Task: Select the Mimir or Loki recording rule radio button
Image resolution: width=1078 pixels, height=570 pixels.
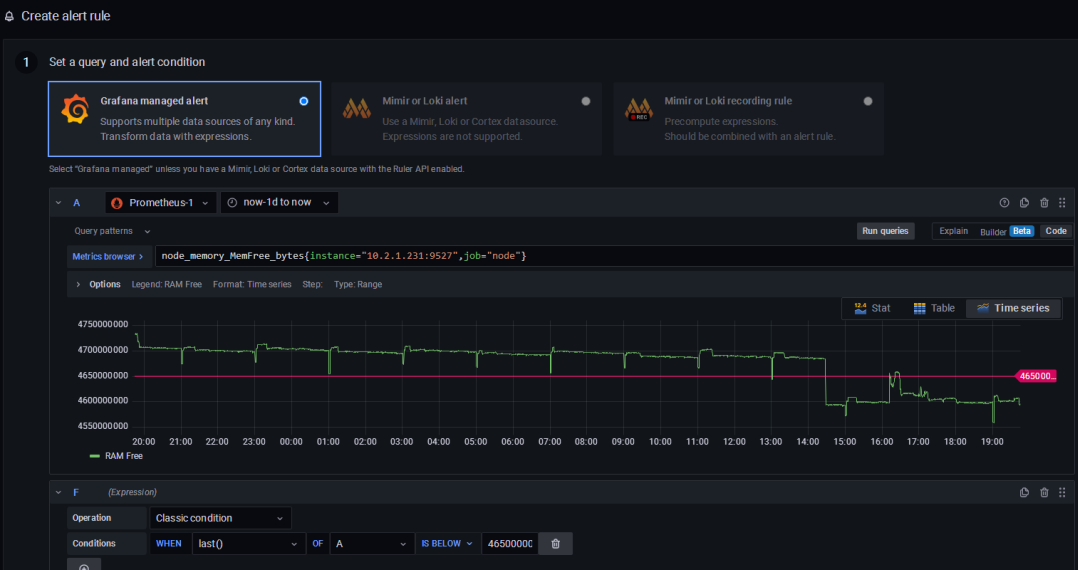Action: coord(868,101)
